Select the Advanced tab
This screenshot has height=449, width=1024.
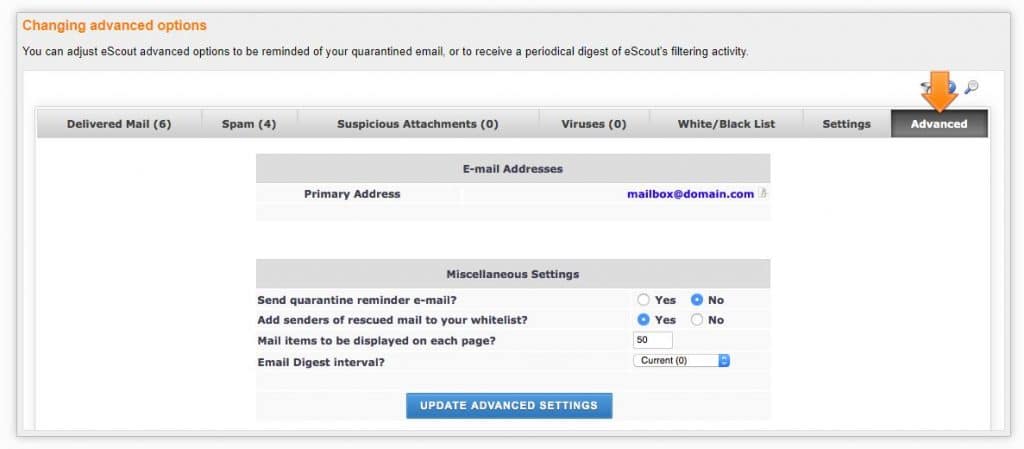click(x=939, y=124)
